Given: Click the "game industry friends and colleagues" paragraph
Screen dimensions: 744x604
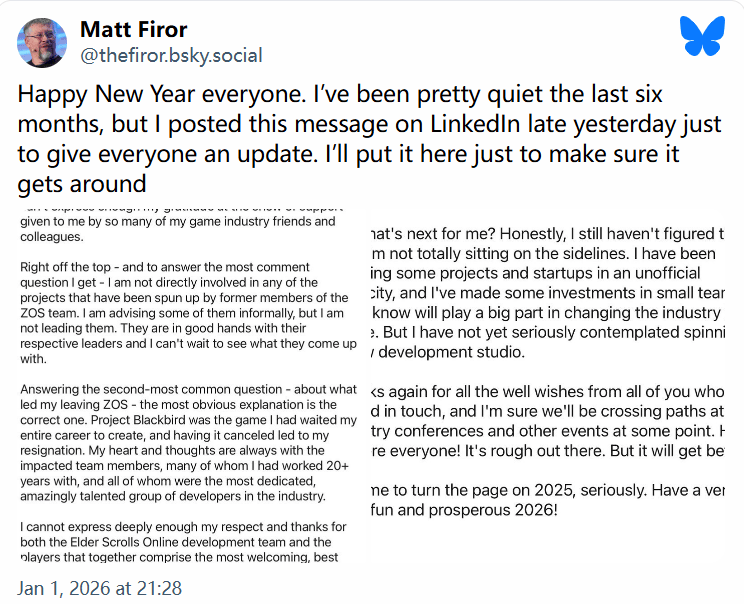Looking at the screenshot, I should coord(185,230).
